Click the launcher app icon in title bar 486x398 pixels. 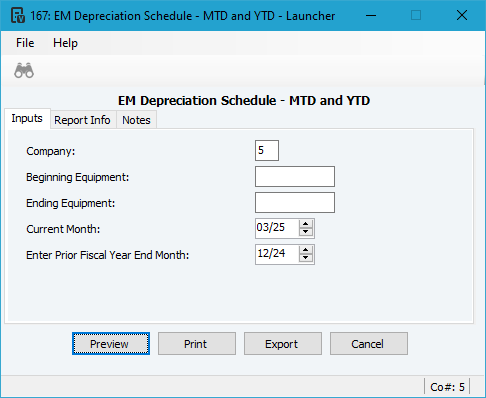click(18, 15)
